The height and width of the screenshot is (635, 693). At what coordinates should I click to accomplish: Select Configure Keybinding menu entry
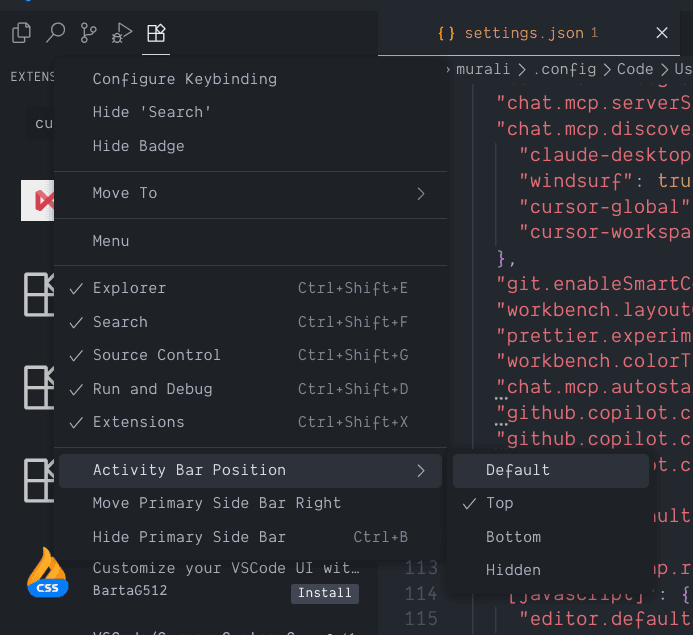(185, 79)
